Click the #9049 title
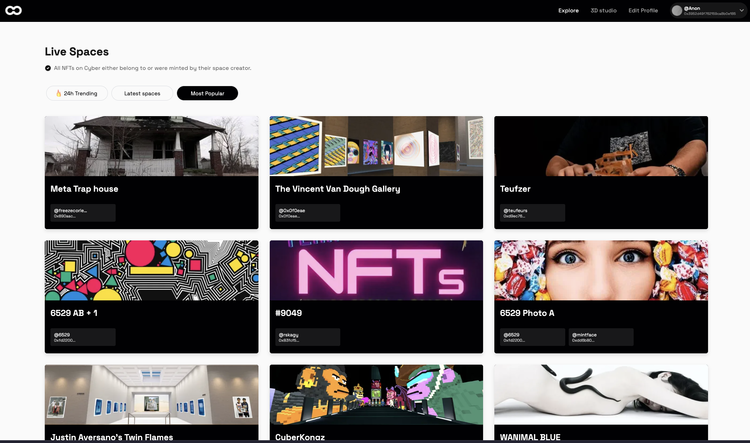750x443 pixels. (288, 313)
